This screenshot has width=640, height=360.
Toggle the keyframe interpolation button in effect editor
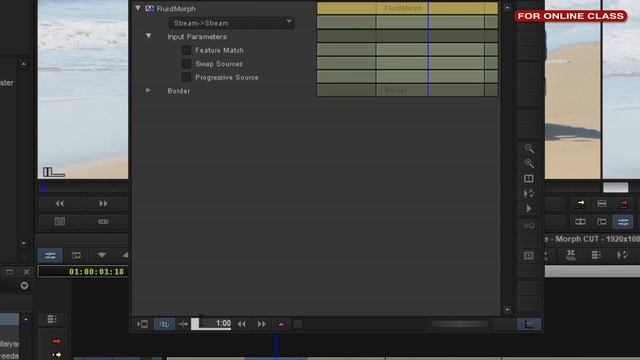pyautogui.click(x=164, y=324)
